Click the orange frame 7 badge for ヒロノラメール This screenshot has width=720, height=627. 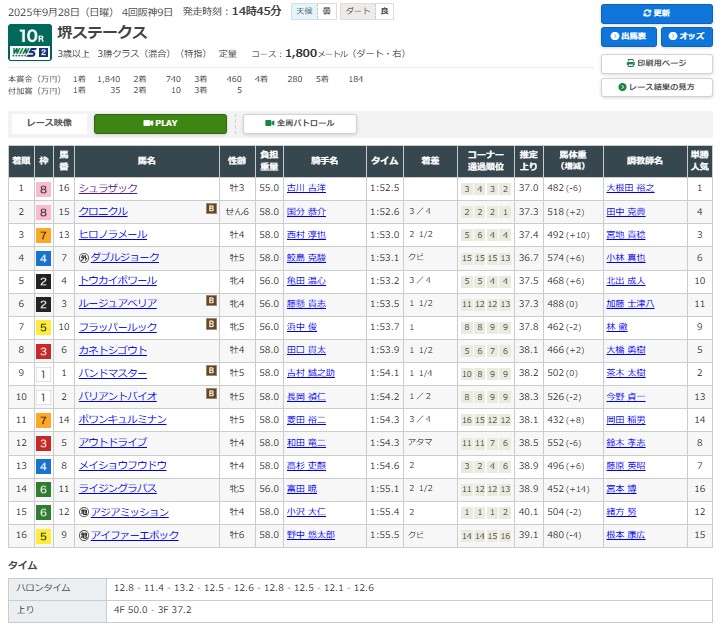43,235
